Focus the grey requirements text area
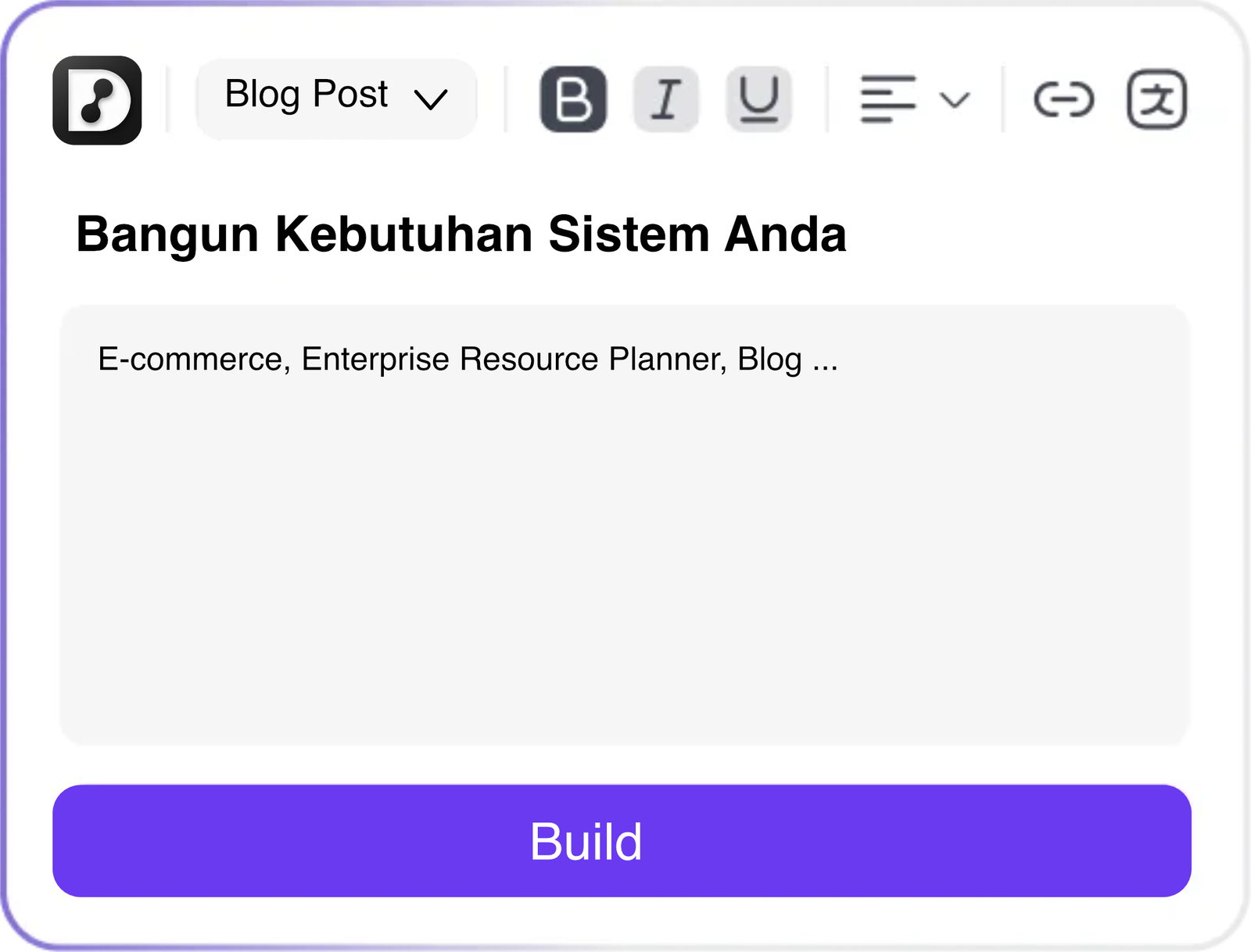This screenshot has height=952, width=1251. [x=625, y=547]
